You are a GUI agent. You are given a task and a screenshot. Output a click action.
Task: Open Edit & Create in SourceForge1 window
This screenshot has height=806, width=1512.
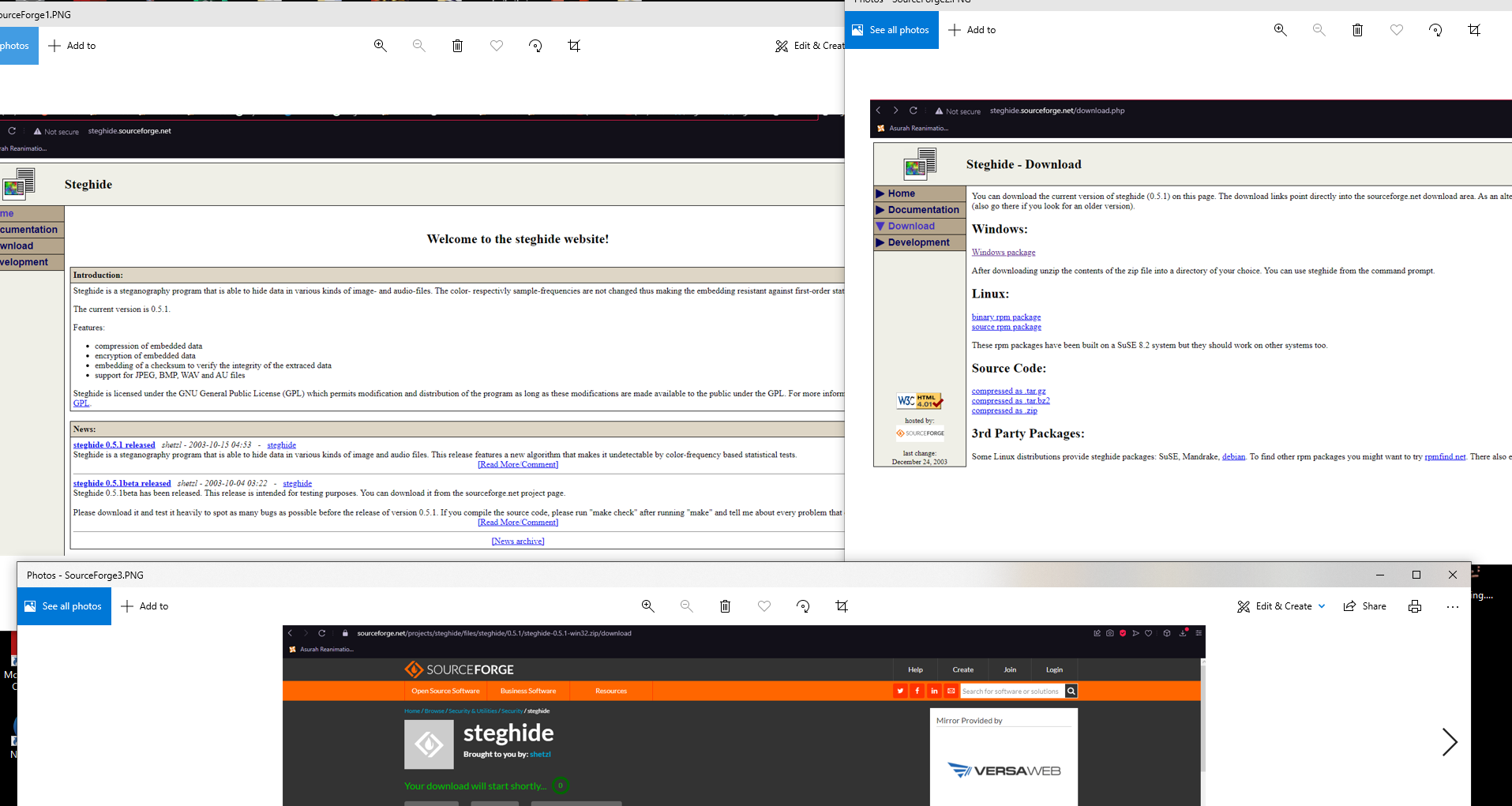tap(809, 46)
